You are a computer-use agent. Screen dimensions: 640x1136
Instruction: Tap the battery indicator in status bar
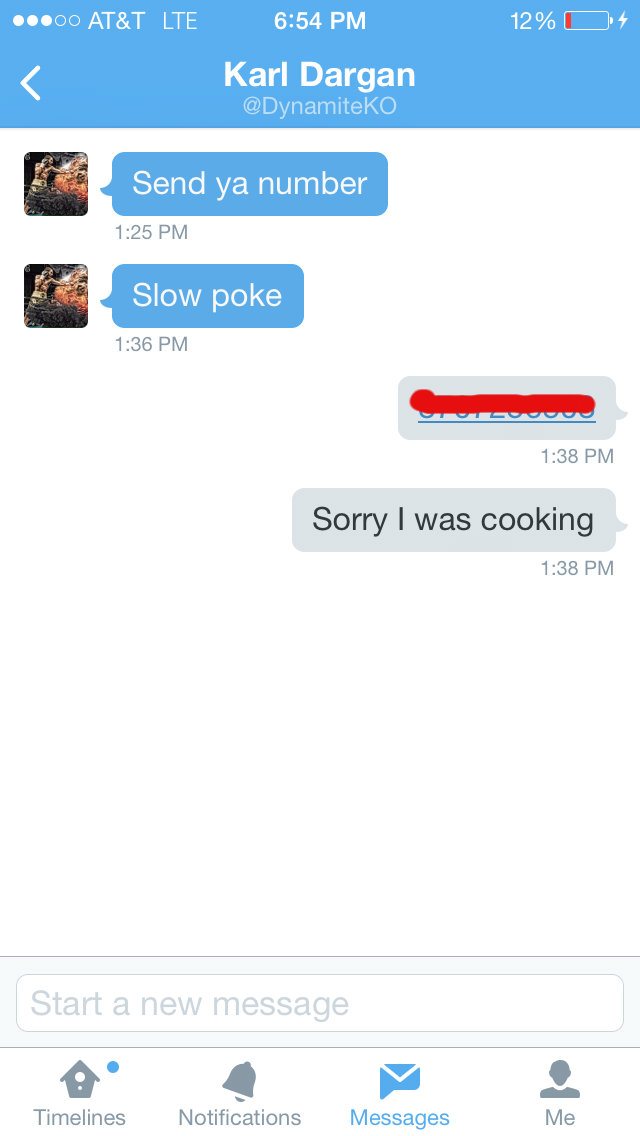(x=587, y=21)
